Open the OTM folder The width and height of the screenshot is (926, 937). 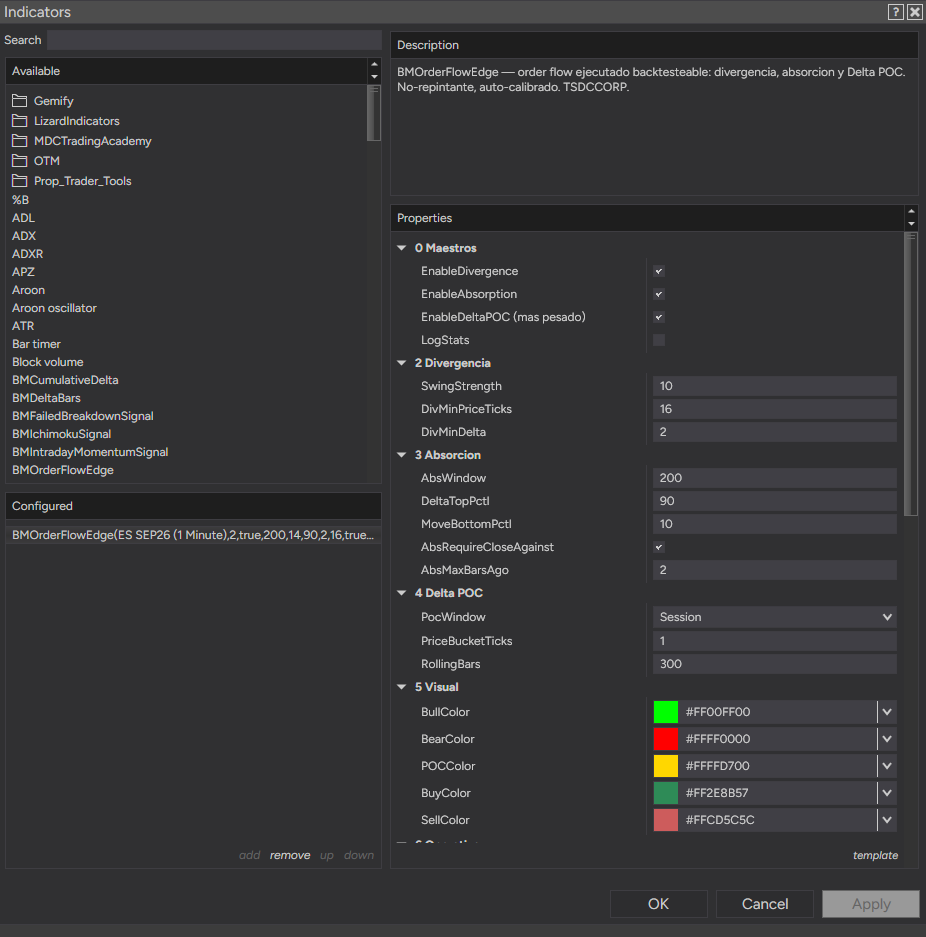point(36,161)
